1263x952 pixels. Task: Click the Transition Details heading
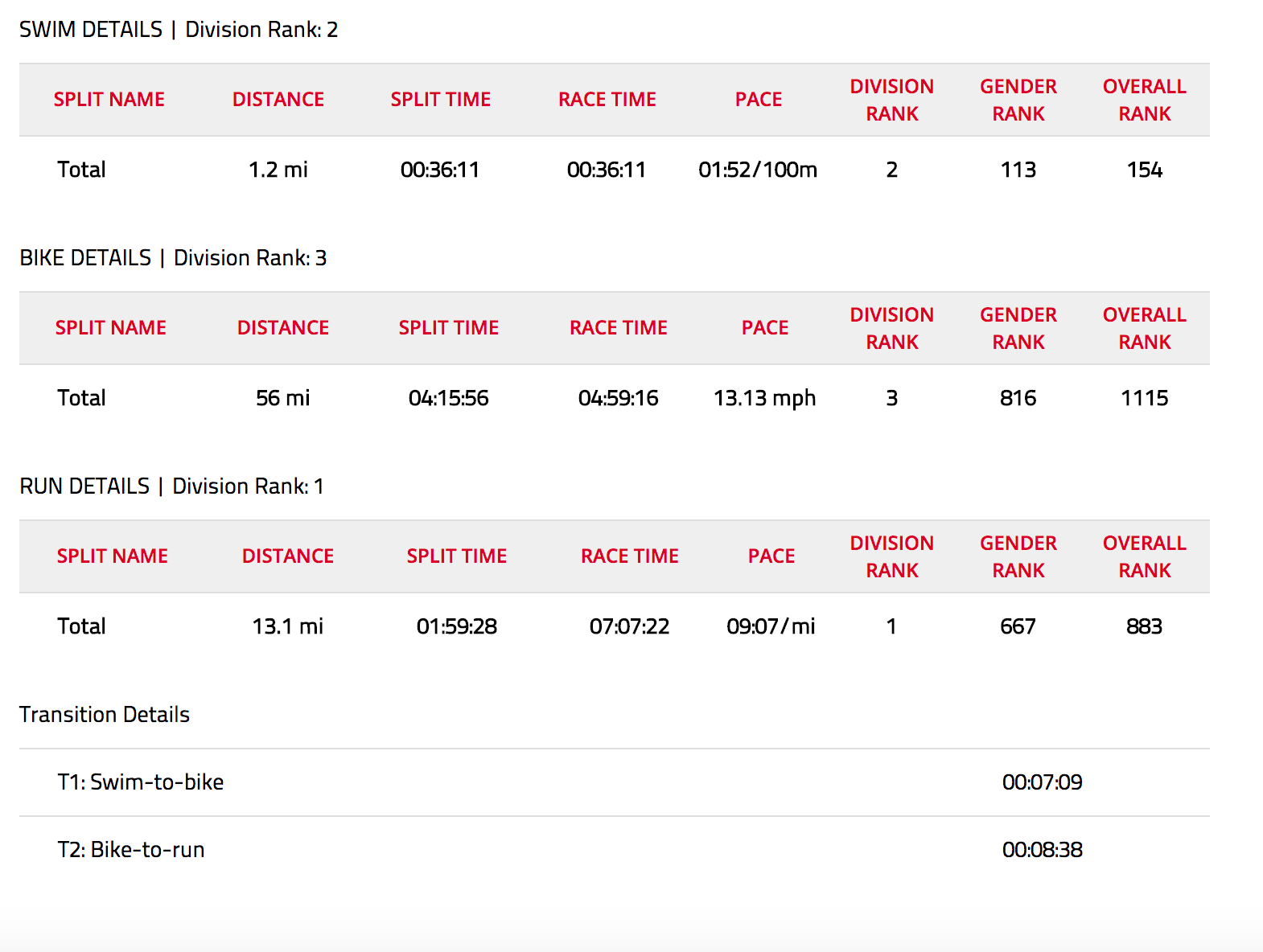(104, 715)
